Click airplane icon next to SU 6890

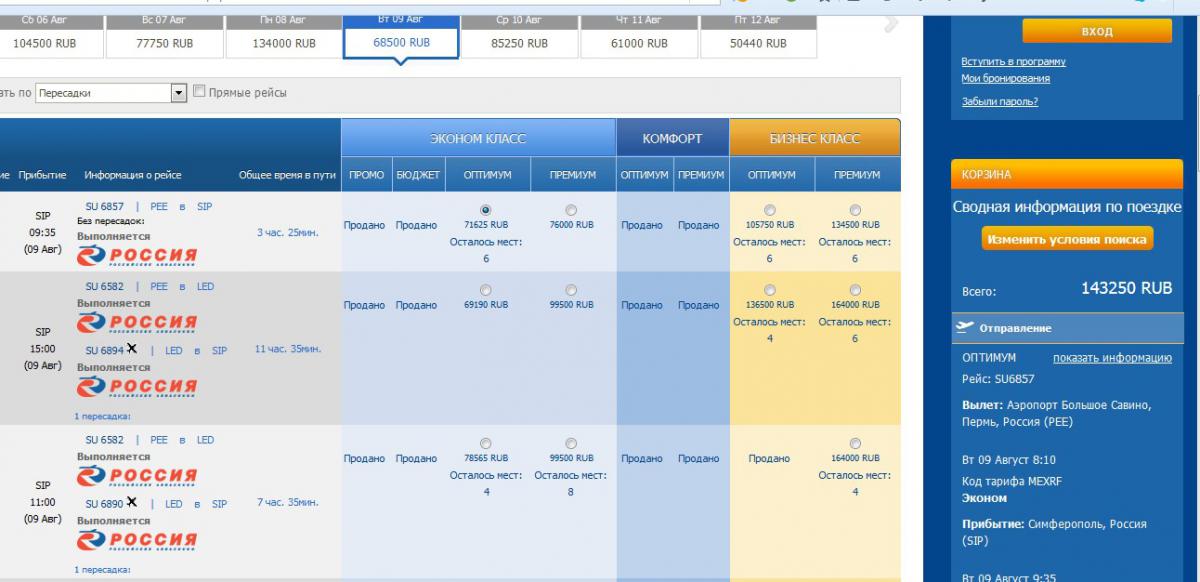click(132, 502)
